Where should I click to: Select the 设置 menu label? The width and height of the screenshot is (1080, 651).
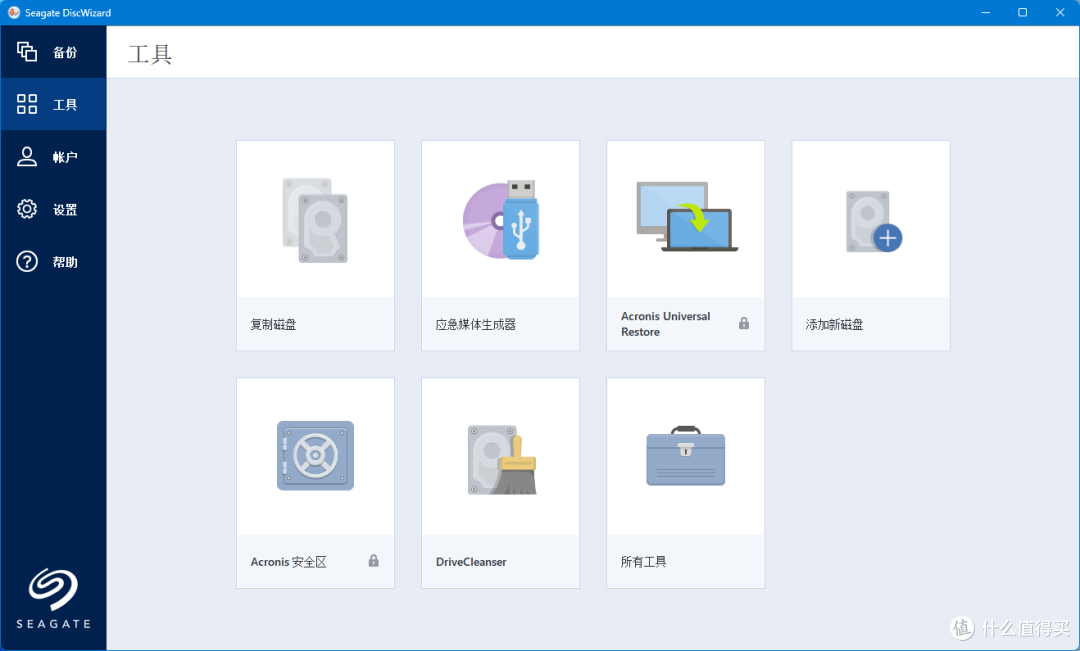65,209
